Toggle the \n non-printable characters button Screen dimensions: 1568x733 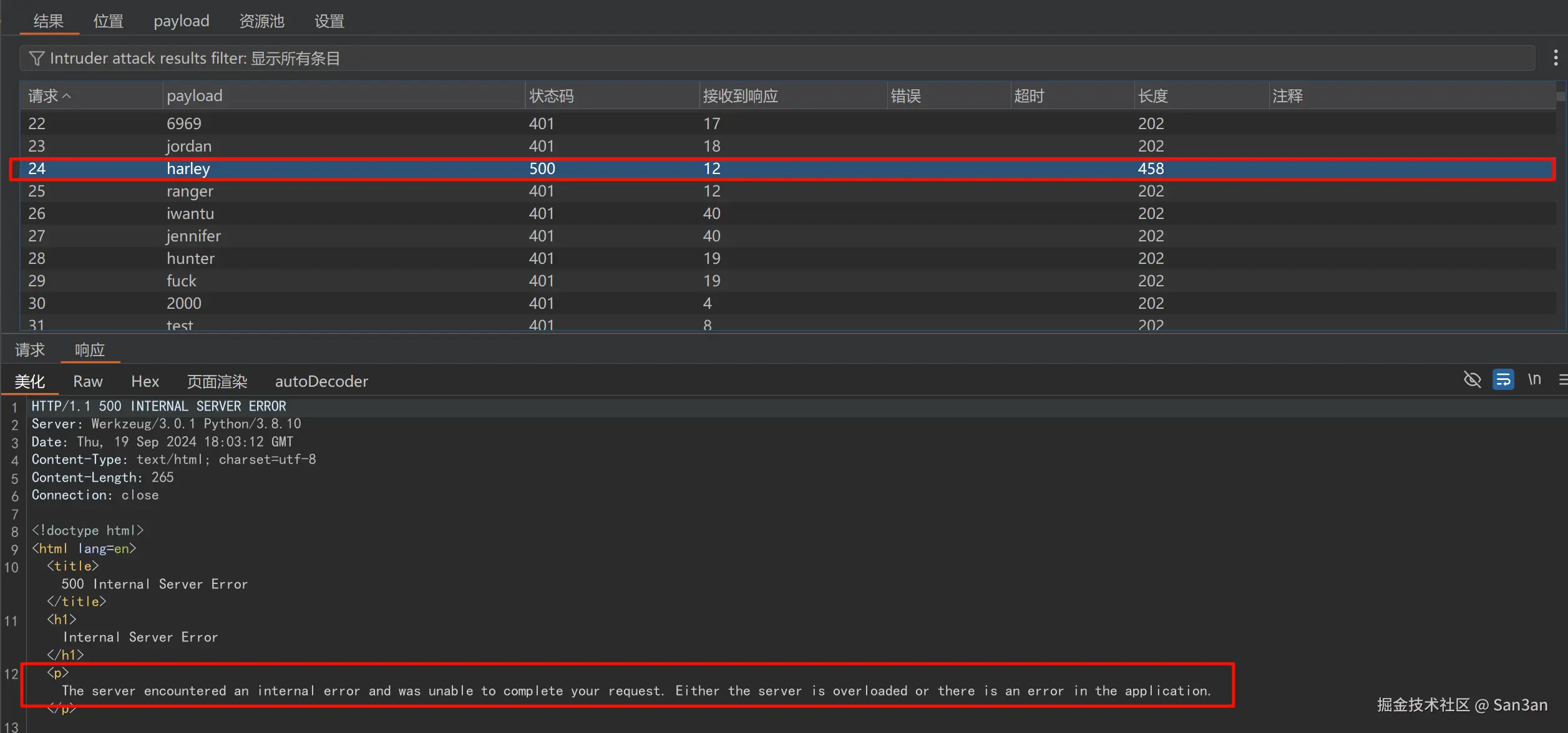pyautogui.click(x=1534, y=379)
